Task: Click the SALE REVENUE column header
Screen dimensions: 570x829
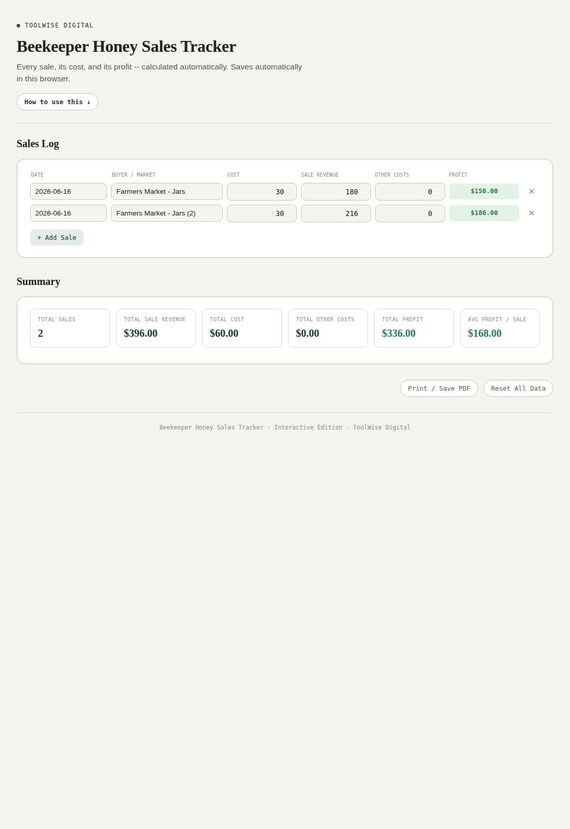Action: tap(320, 174)
